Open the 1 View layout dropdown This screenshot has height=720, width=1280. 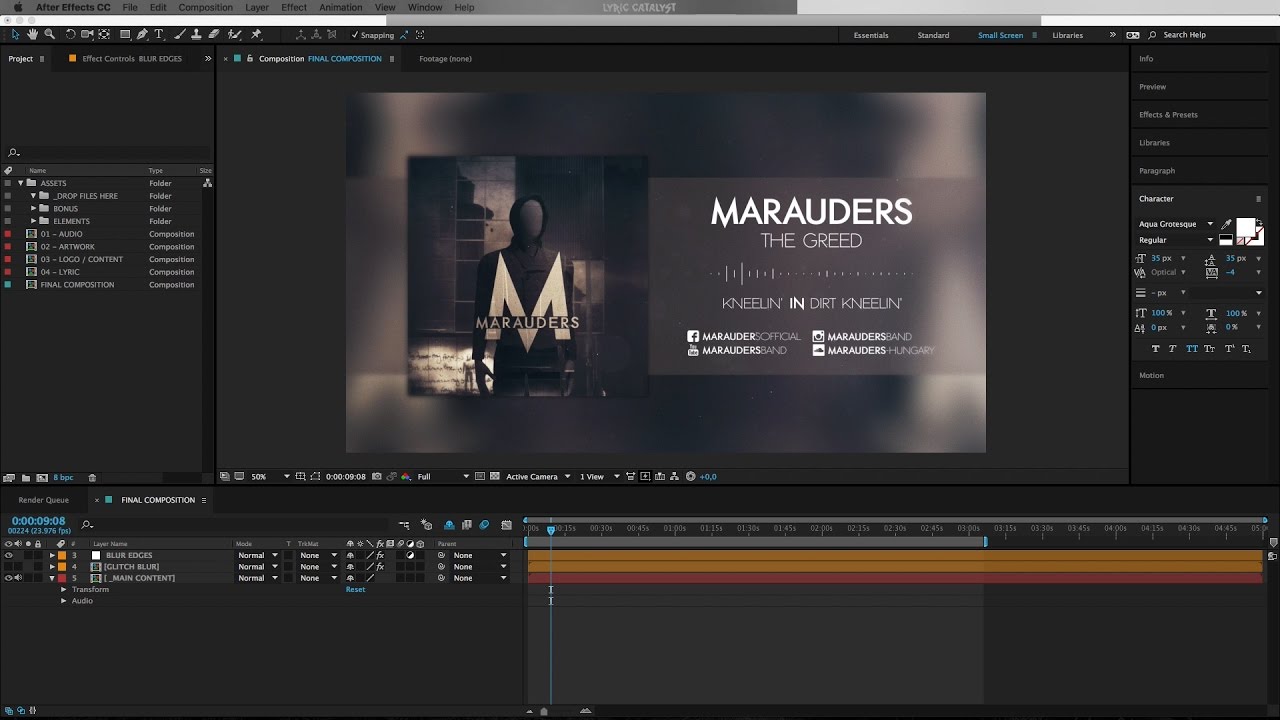tap(600, 477)
